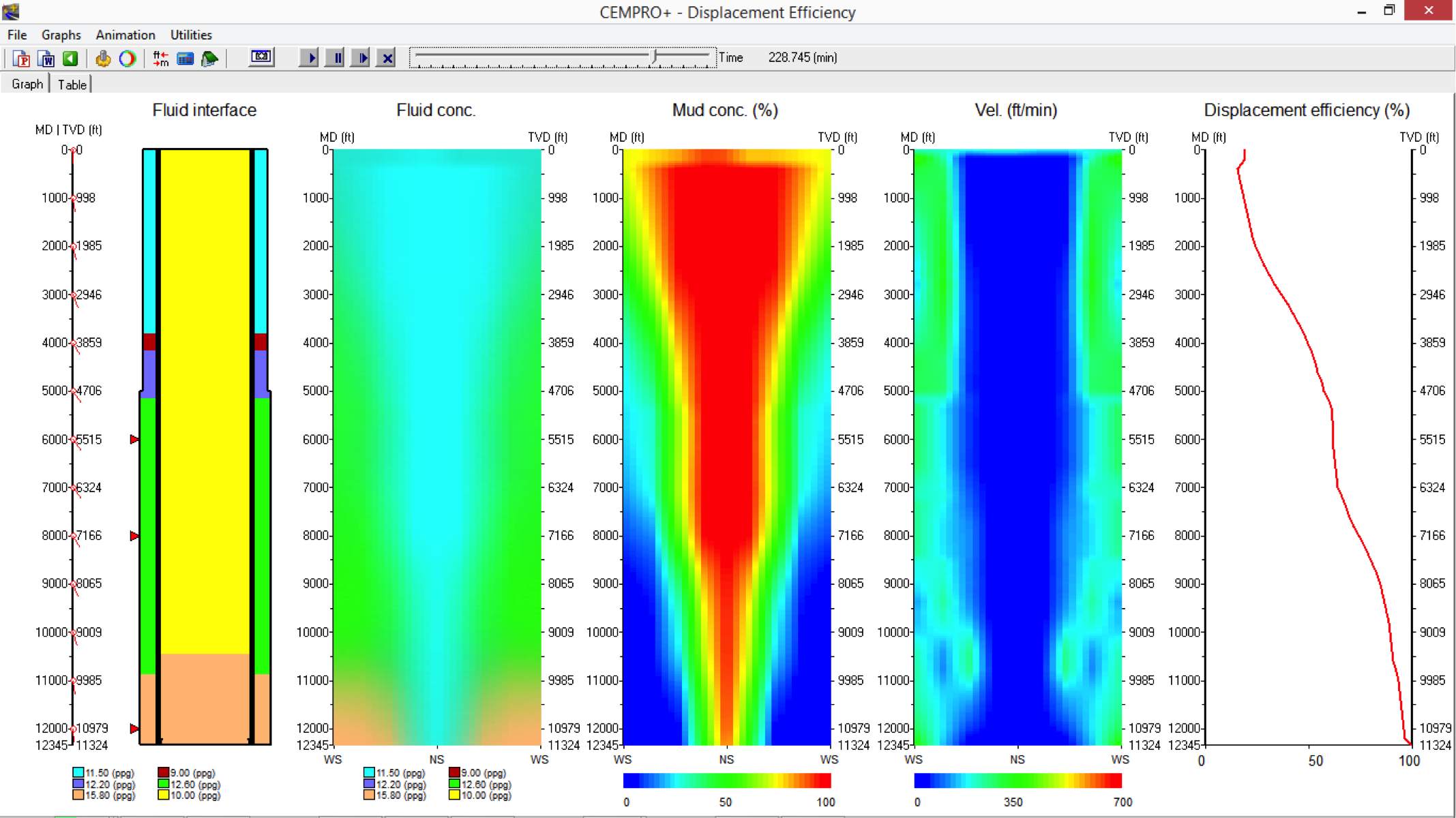Toggle ft to m unit conversion
1456x818 pixels.
pyautogui.click(x=160, y=59)
